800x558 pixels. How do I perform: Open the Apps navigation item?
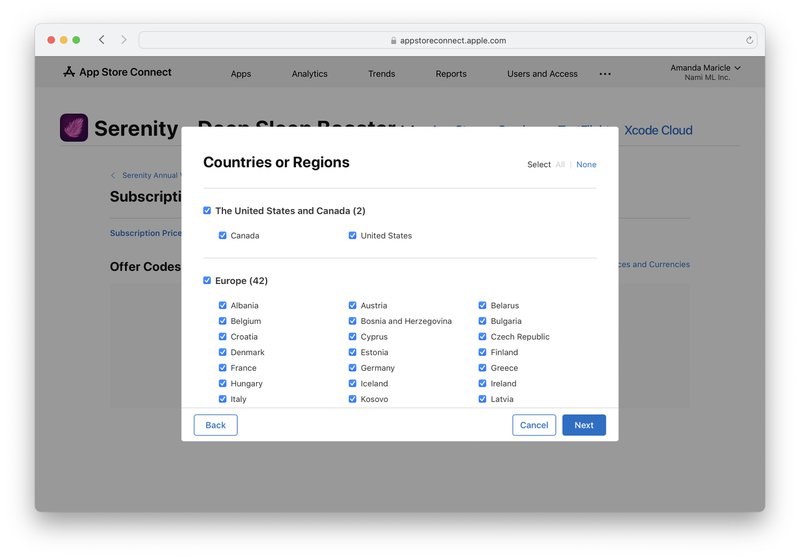click(241, 74)
